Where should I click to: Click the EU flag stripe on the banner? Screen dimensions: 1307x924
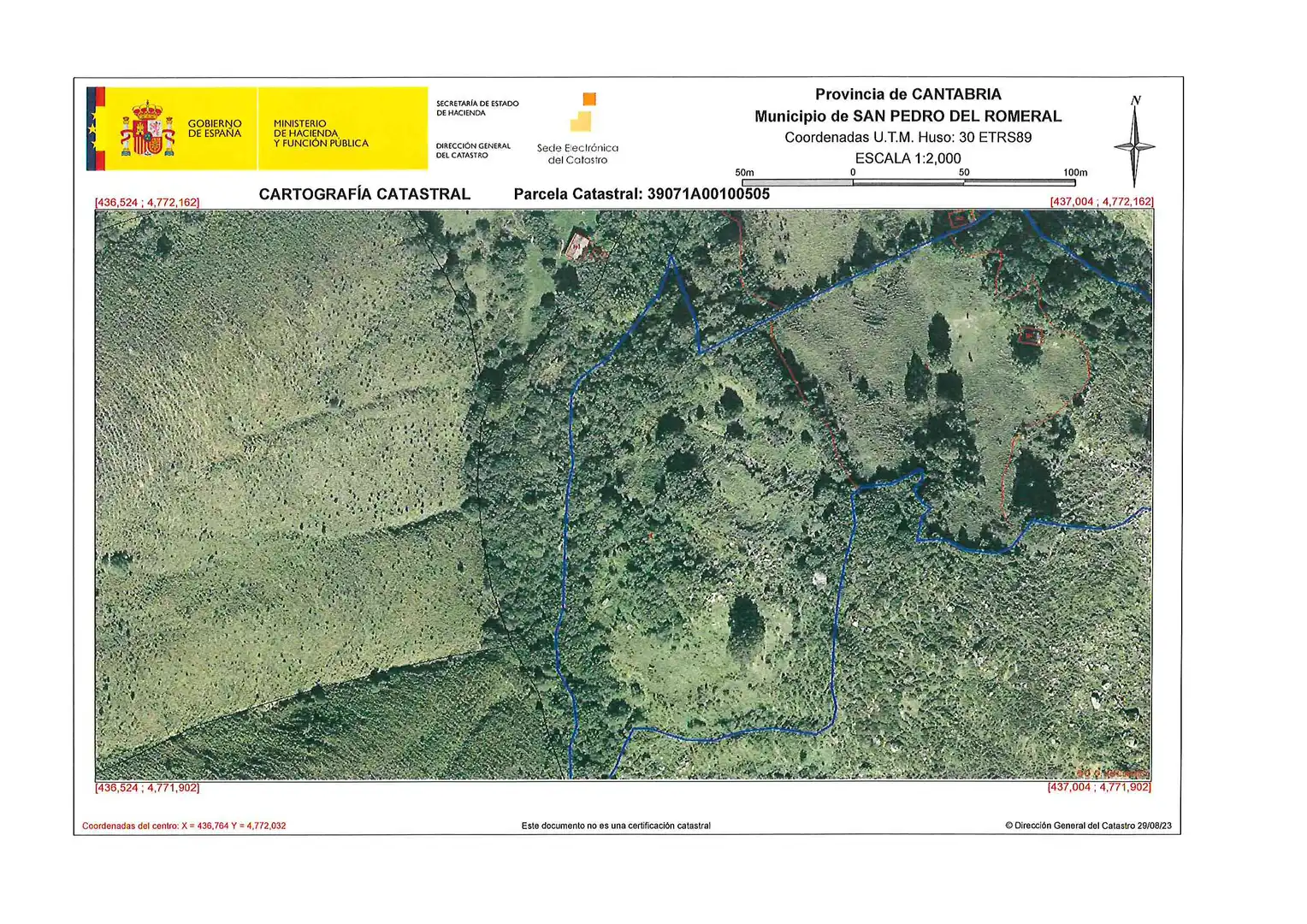coord(91,128)
